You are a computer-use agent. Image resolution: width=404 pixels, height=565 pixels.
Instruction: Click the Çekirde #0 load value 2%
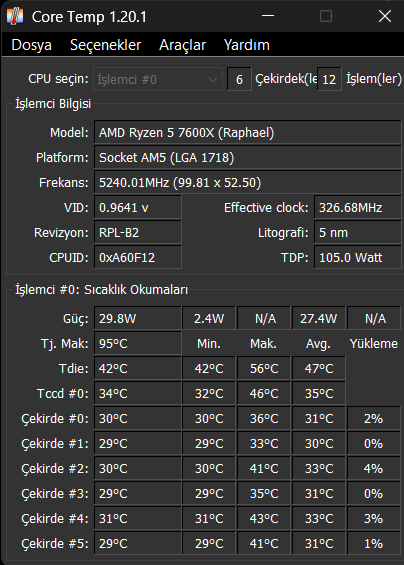tap(374, 418)
